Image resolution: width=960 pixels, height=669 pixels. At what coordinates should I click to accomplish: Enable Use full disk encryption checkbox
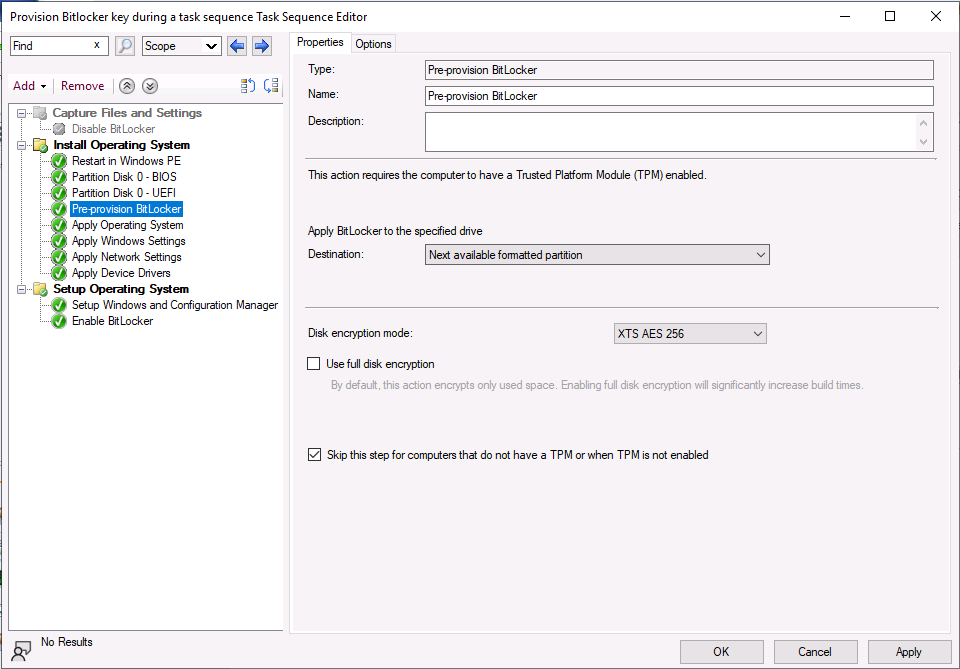tap(313, 364)
